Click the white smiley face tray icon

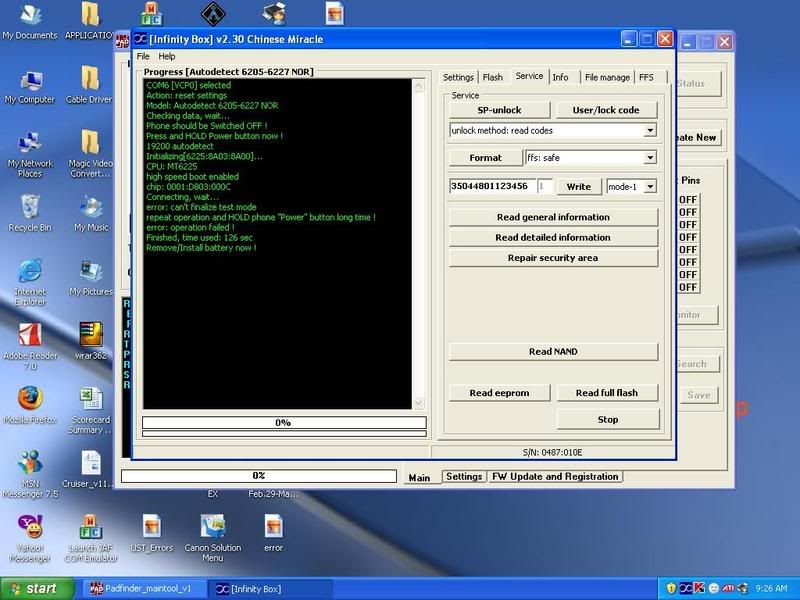coord(714,588)
